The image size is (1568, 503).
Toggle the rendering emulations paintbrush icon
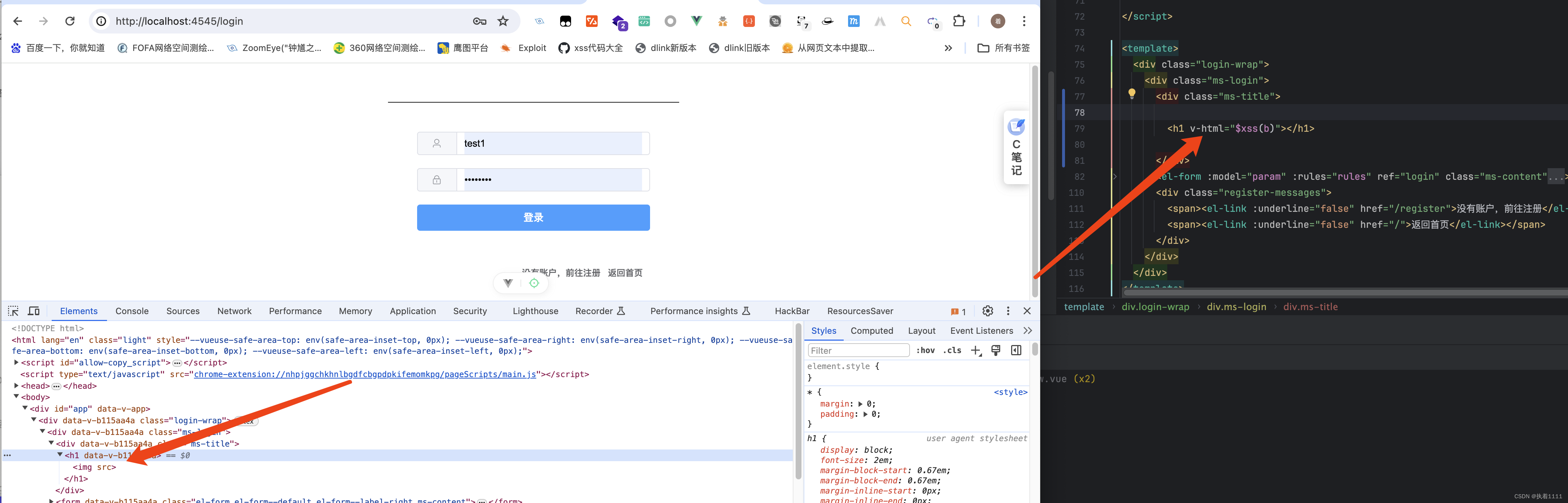tap(996, 350)
